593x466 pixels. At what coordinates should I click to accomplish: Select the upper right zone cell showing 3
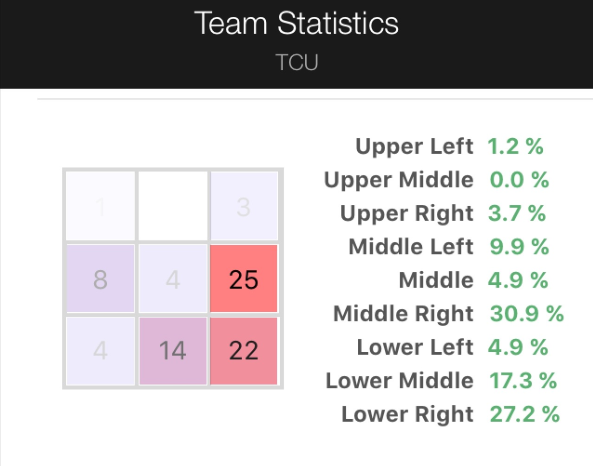pyautogui.click(x=244, y=206)
